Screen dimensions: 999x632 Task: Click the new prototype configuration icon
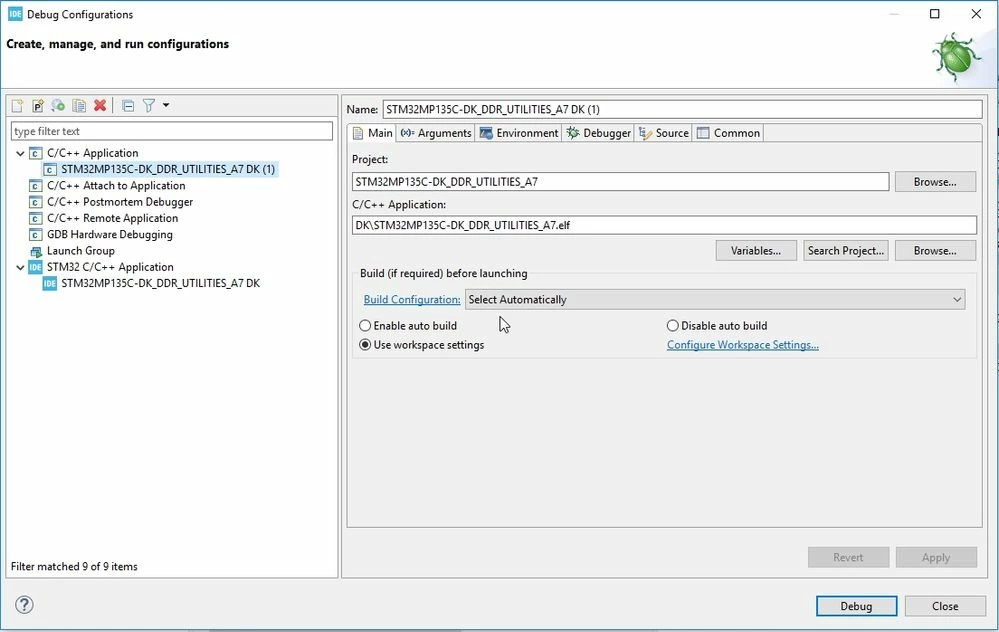click(x=38, y=106)
